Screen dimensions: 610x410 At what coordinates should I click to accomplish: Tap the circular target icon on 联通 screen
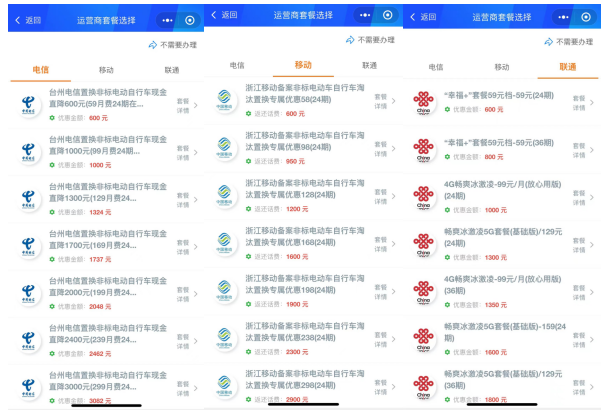[586, 17]
